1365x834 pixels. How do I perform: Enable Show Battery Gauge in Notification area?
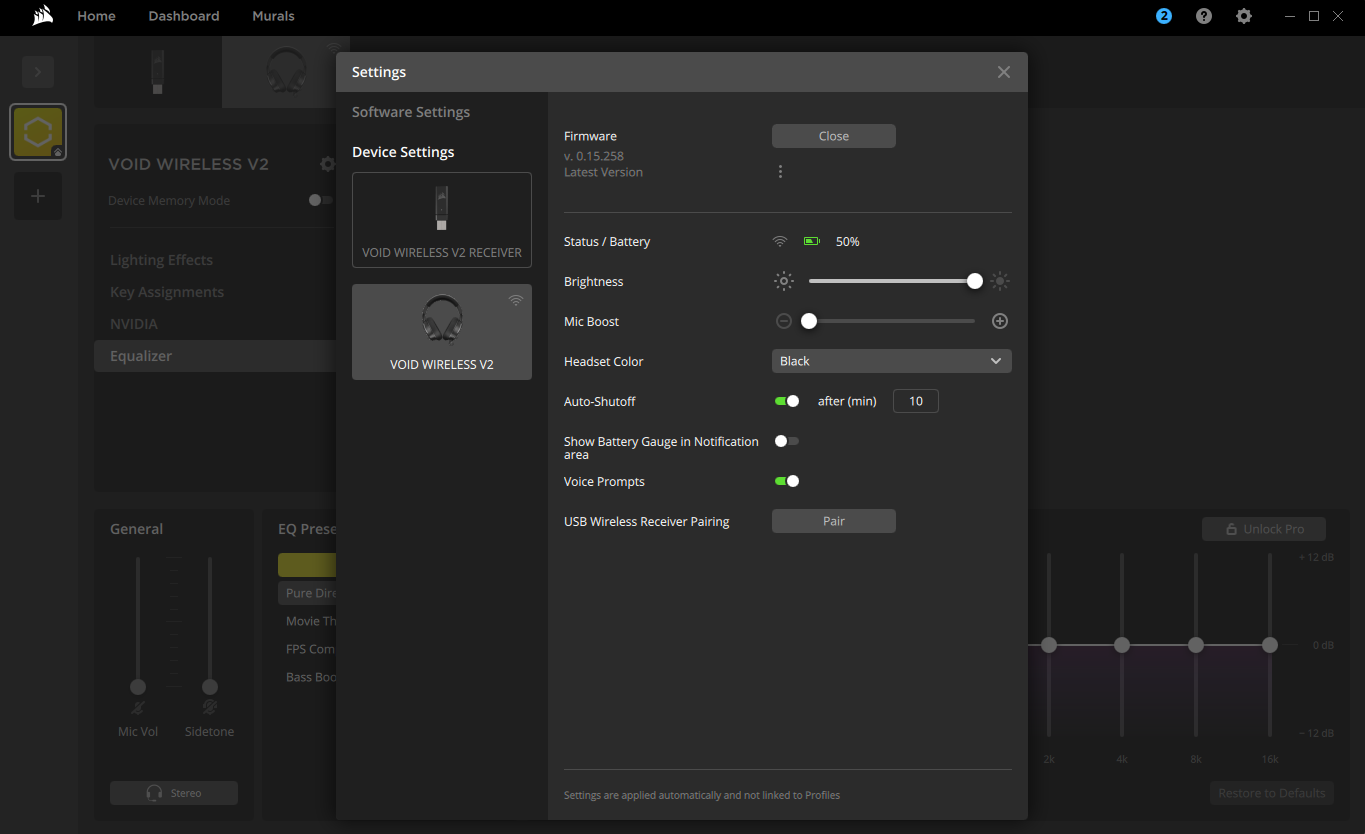pos(787,441)
